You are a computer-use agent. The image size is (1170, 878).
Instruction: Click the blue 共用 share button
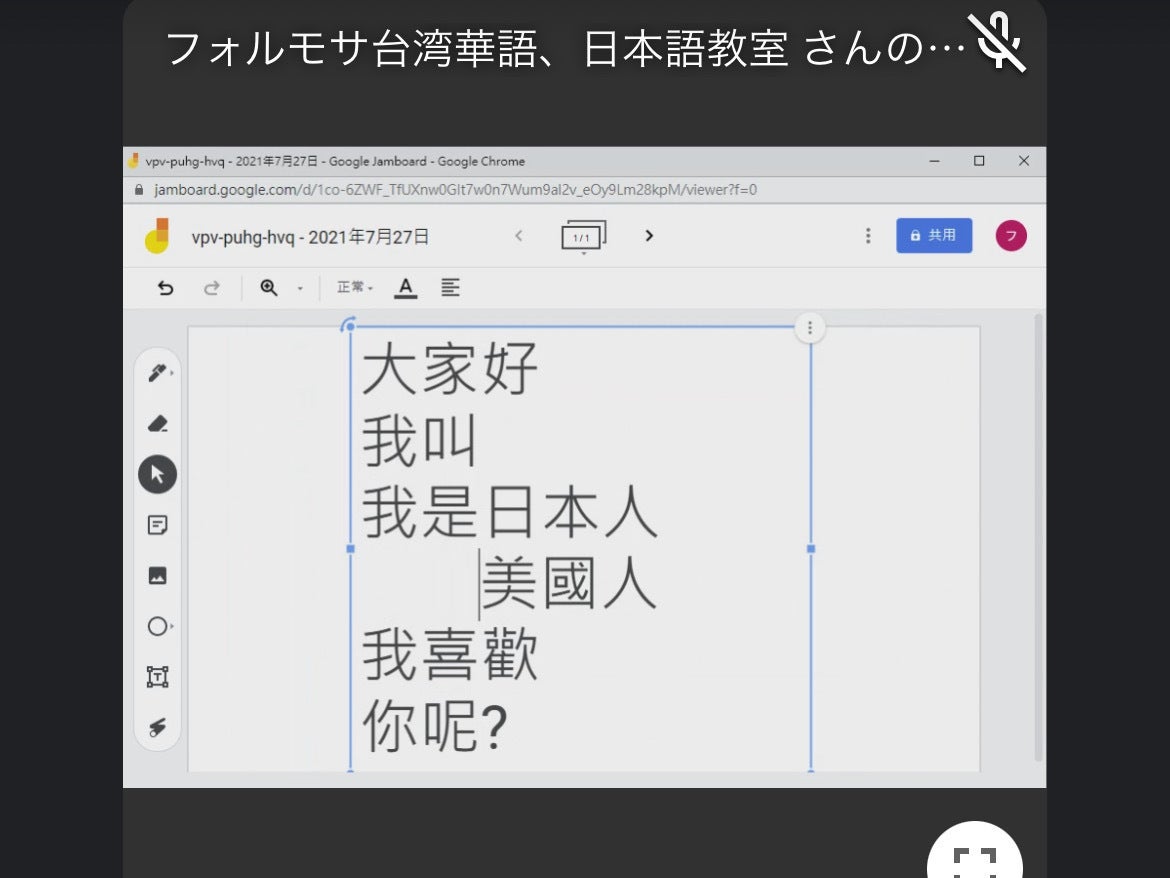click(x=933, y=236)
